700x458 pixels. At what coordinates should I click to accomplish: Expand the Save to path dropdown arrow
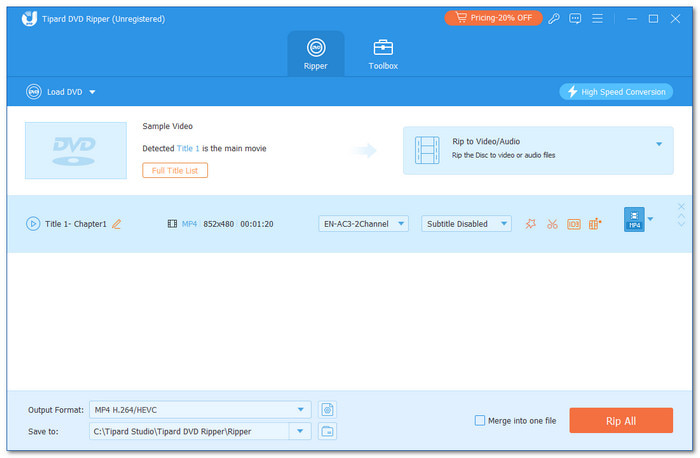pyautogui.click(x=300, y=431)
